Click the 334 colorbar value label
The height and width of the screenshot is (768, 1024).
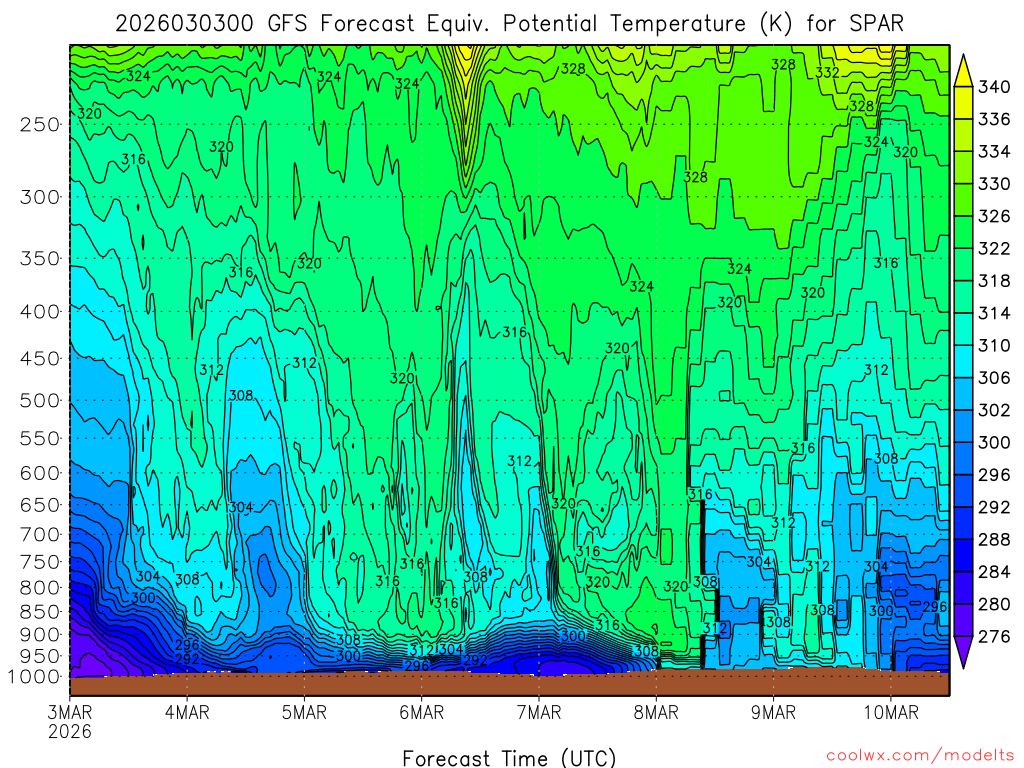[x=994, y=152]
